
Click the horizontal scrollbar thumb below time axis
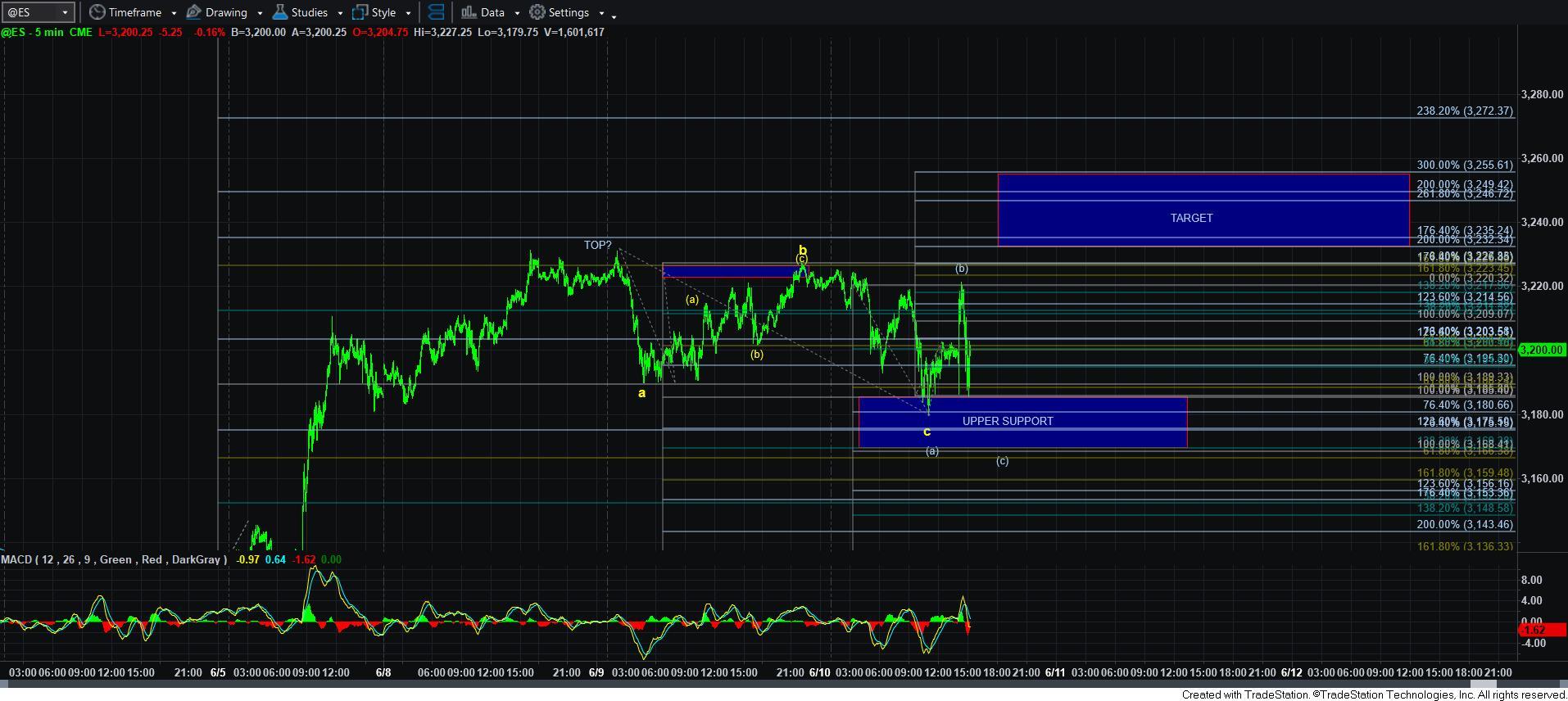(1482, 684)
